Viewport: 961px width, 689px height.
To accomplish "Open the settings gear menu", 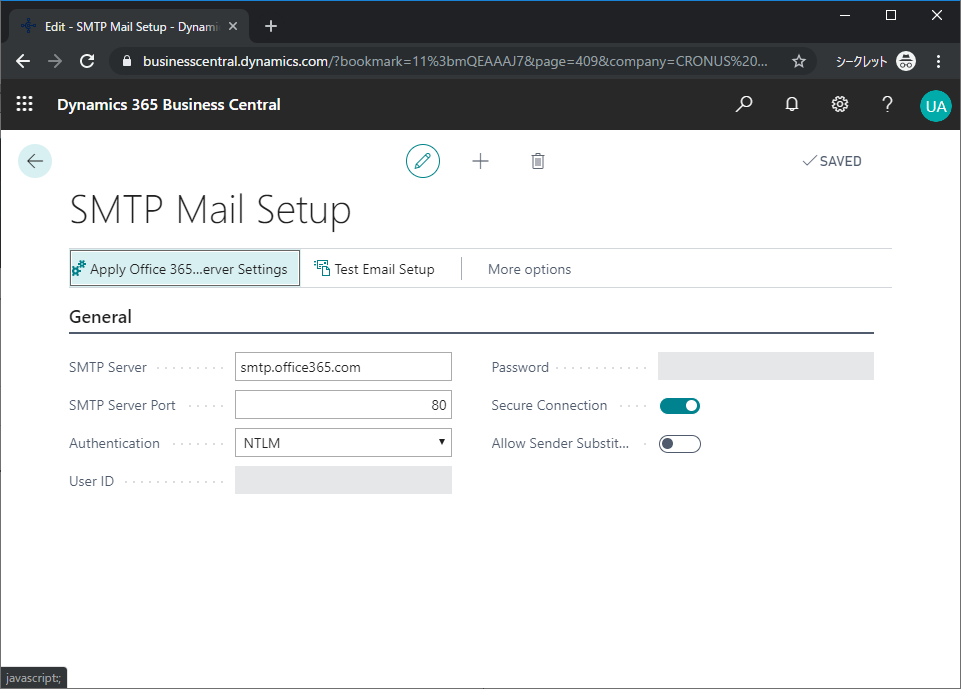I will (840, 104).
